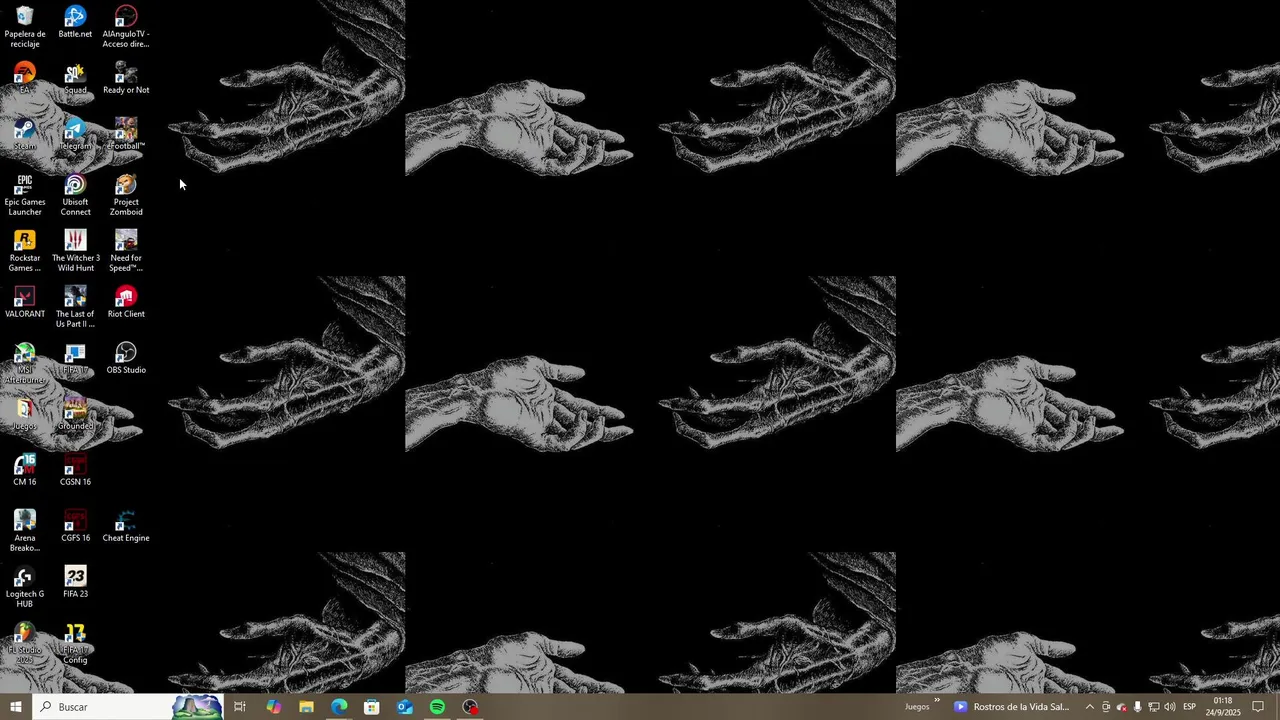Open the clock showing 01:18

(x=1223, y=707)
